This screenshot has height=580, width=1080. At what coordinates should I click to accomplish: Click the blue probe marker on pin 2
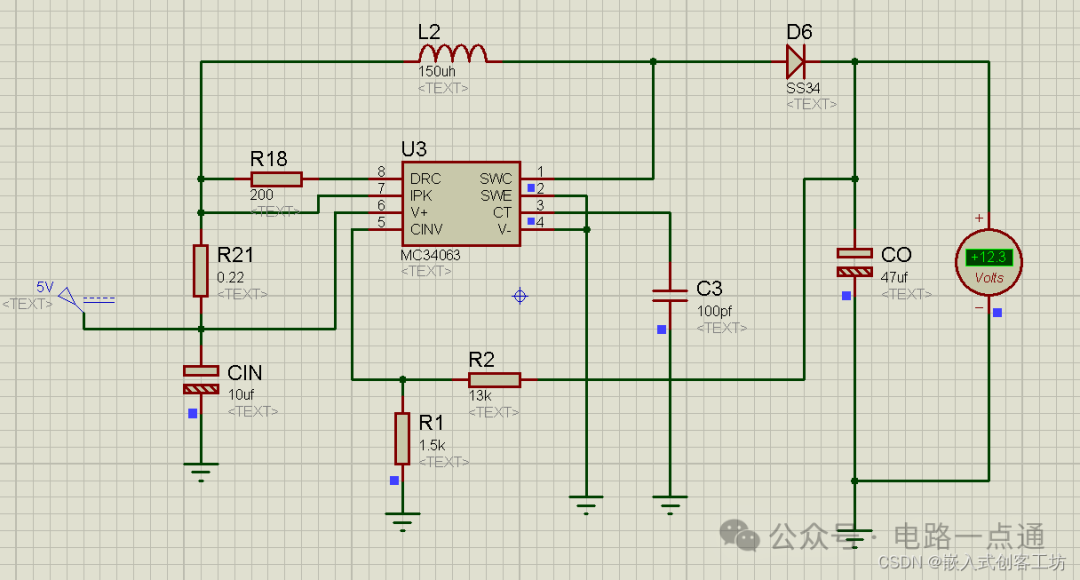click(531, 187)
